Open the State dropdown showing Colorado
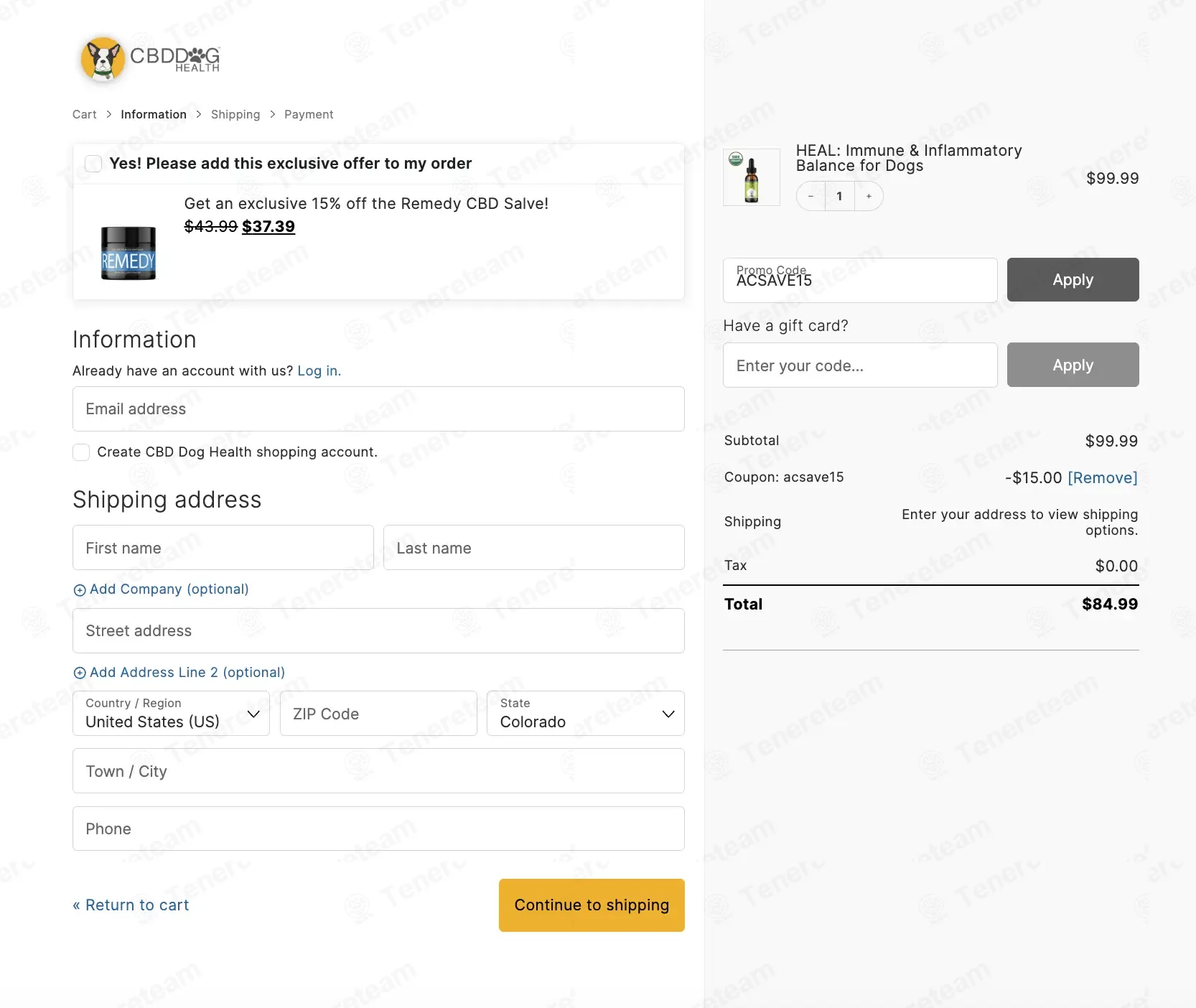1196x1008 pixels. pos(586,714)
